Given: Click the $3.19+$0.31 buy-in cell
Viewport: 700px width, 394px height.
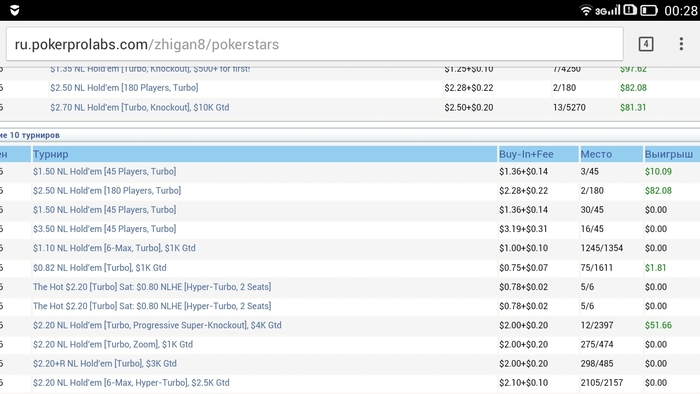Looking at the screenshot, I should coord(523,229).
